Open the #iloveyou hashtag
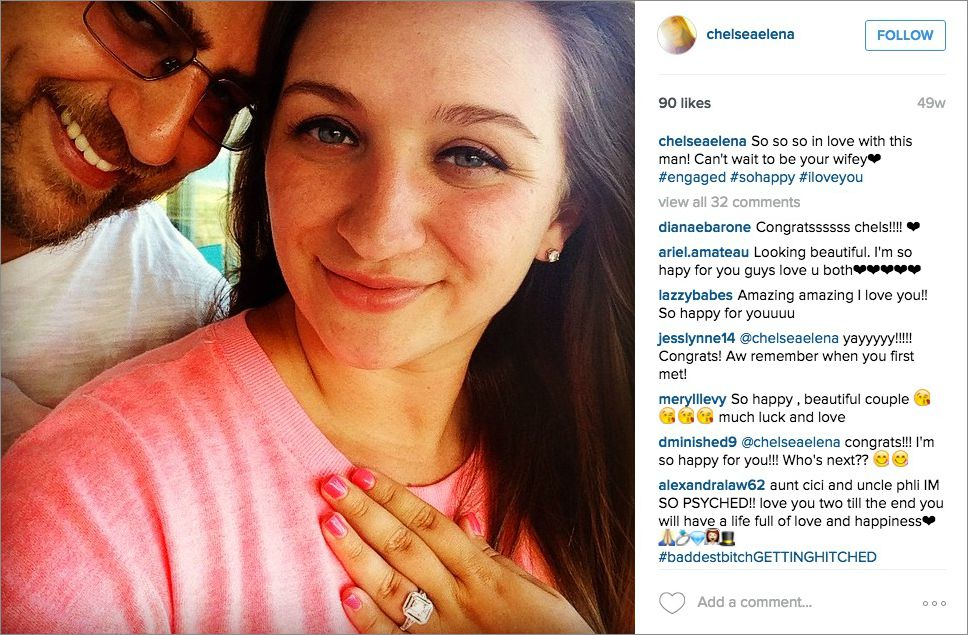968x635 pixels. pos(831,178)
